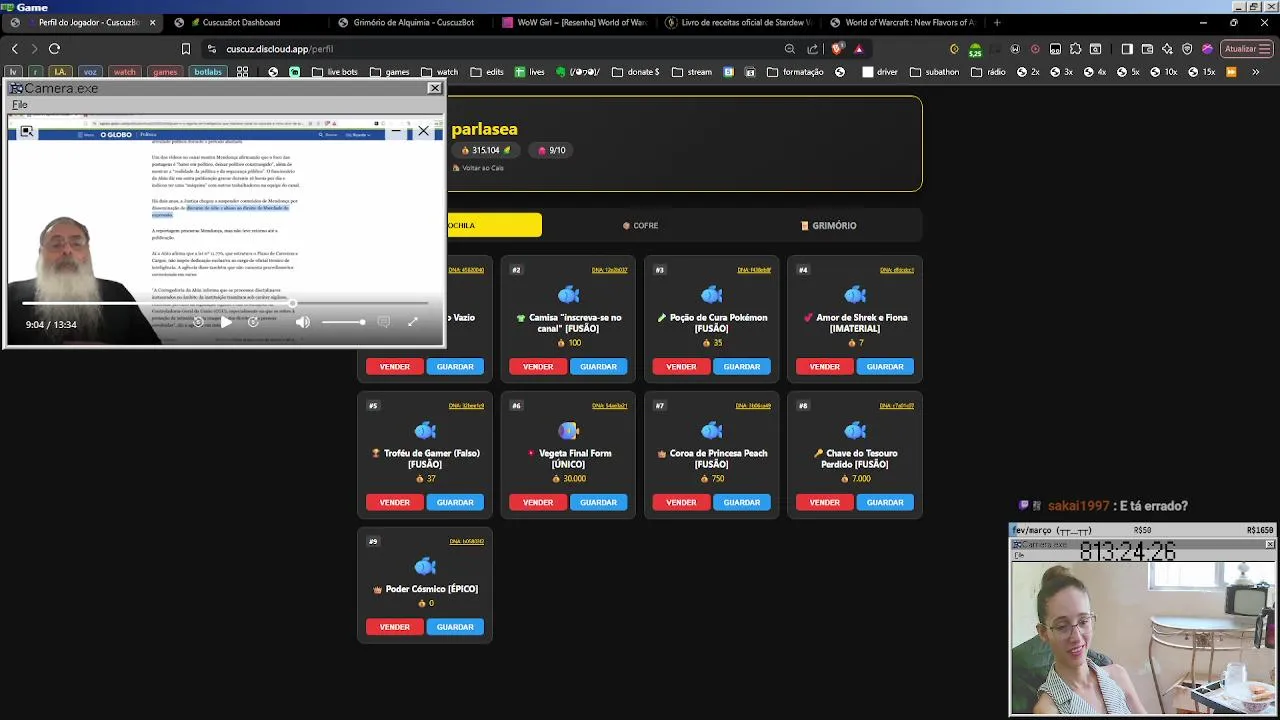The width and height of the screenshot is (1280, 720).
Task: Reload the current page
Action: (54, 48)
